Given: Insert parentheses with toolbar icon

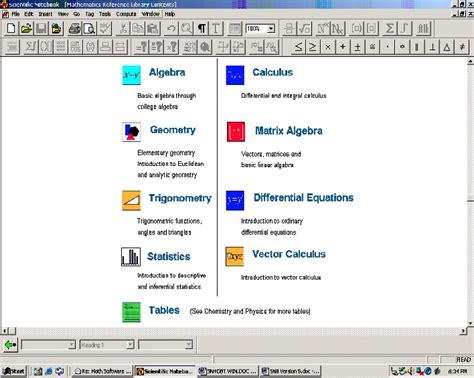Looking at the screenshot, I should [356, 29].
